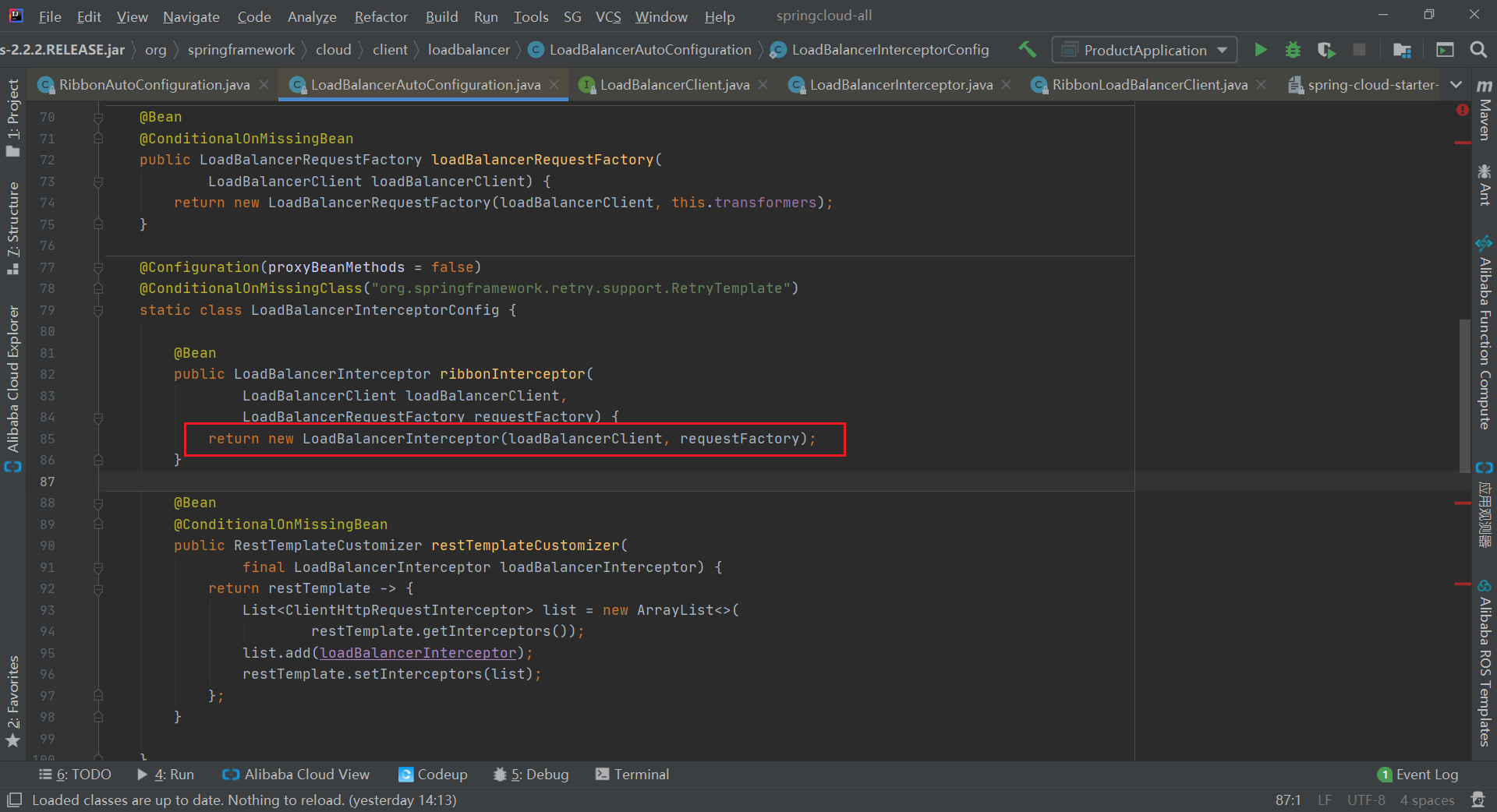
Task: Collapse the LoadBalancerInterceptorConfig class fold on line 79
Action: 98,310
